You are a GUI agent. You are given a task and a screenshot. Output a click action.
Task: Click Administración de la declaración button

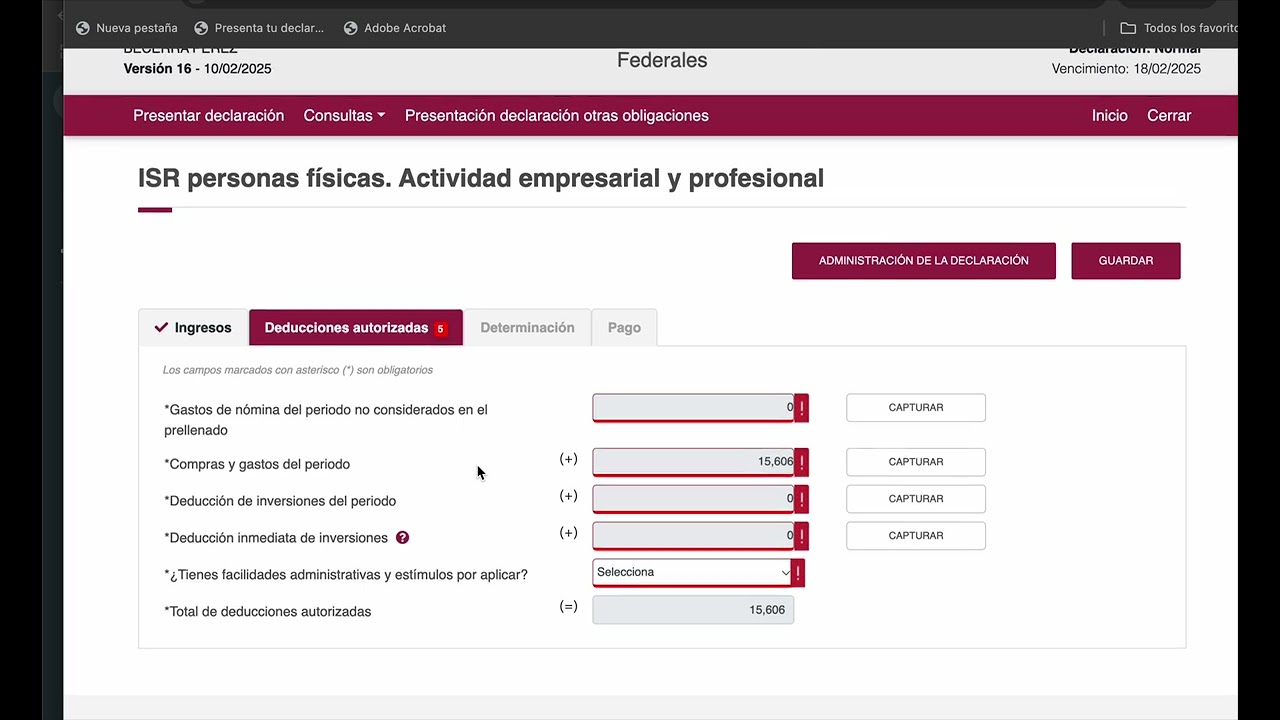click(924, 261)
